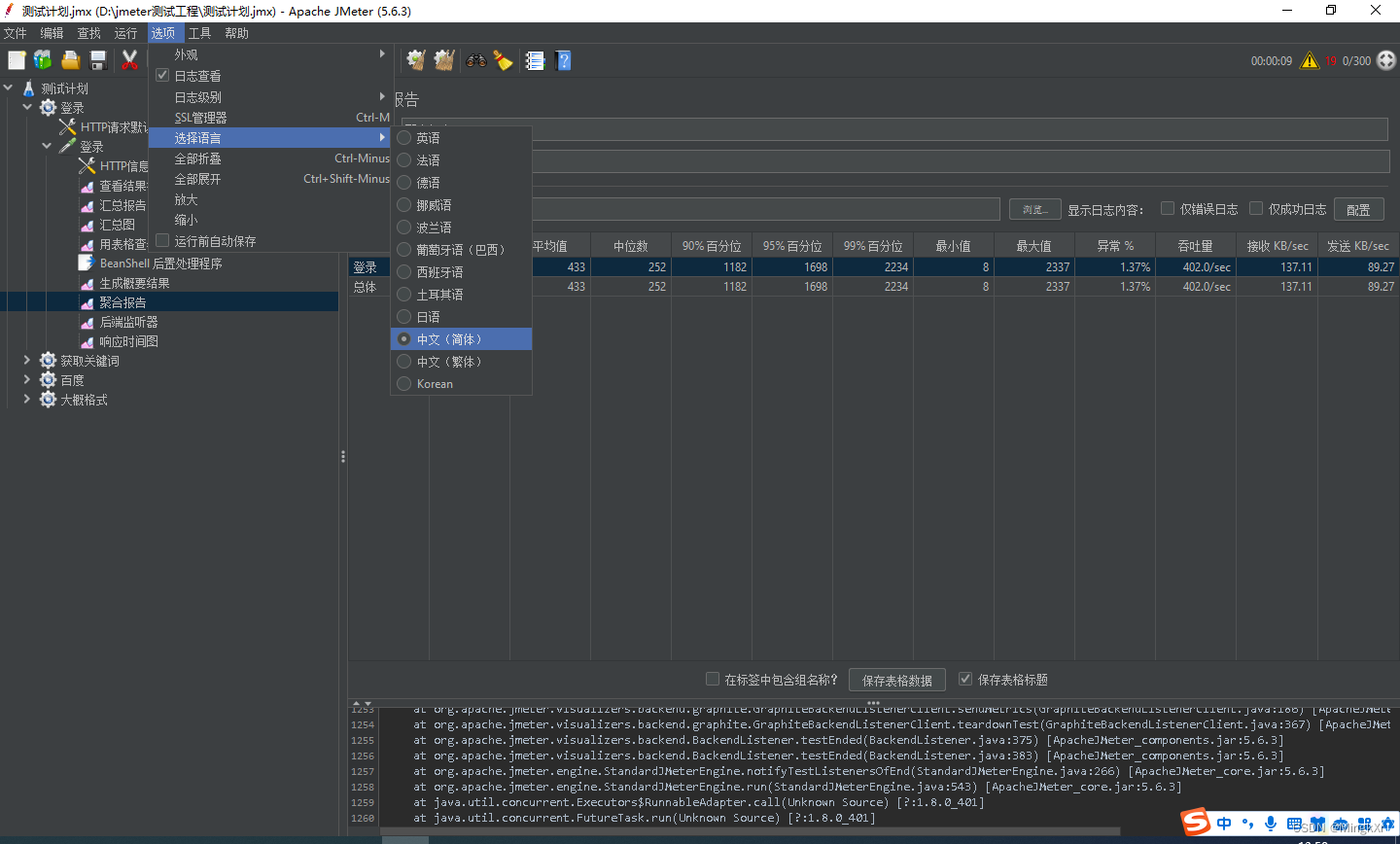This screenshot has width=1400, height=844.
Task: Click the flask icon of 测试计划
Action: tap(28, 88)
